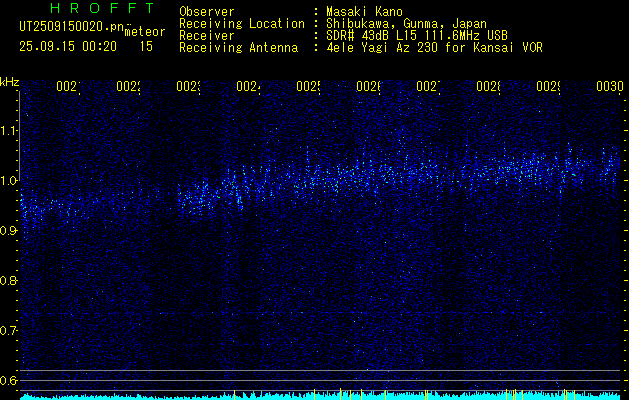Image resolution: width=629 pixels, height=400 pixels.
Task: Click the meteor count 15
Action: (x=146, y=47)
